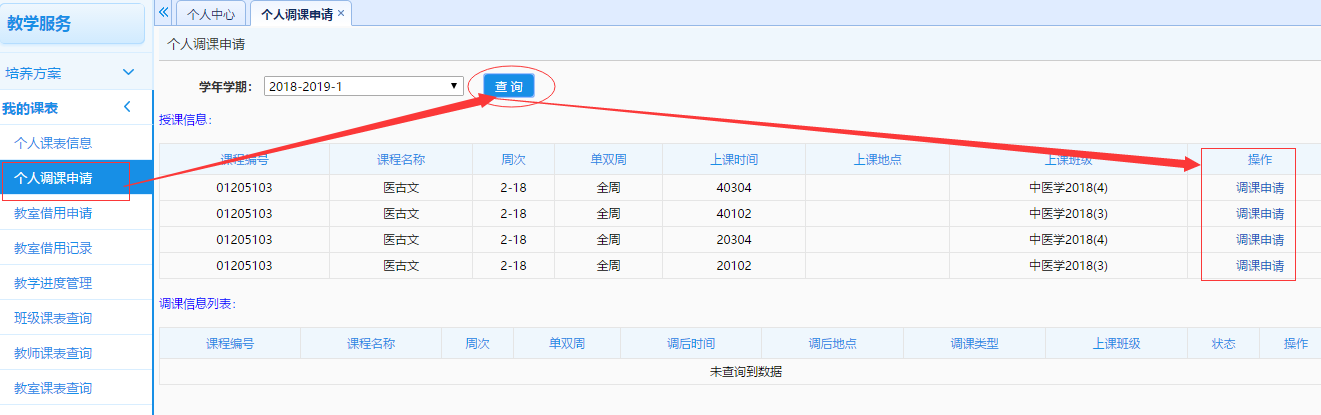The image size is (1321, 415).
Task: Click 调课申请 for class time 40102
Action: tap(1259, 213)
